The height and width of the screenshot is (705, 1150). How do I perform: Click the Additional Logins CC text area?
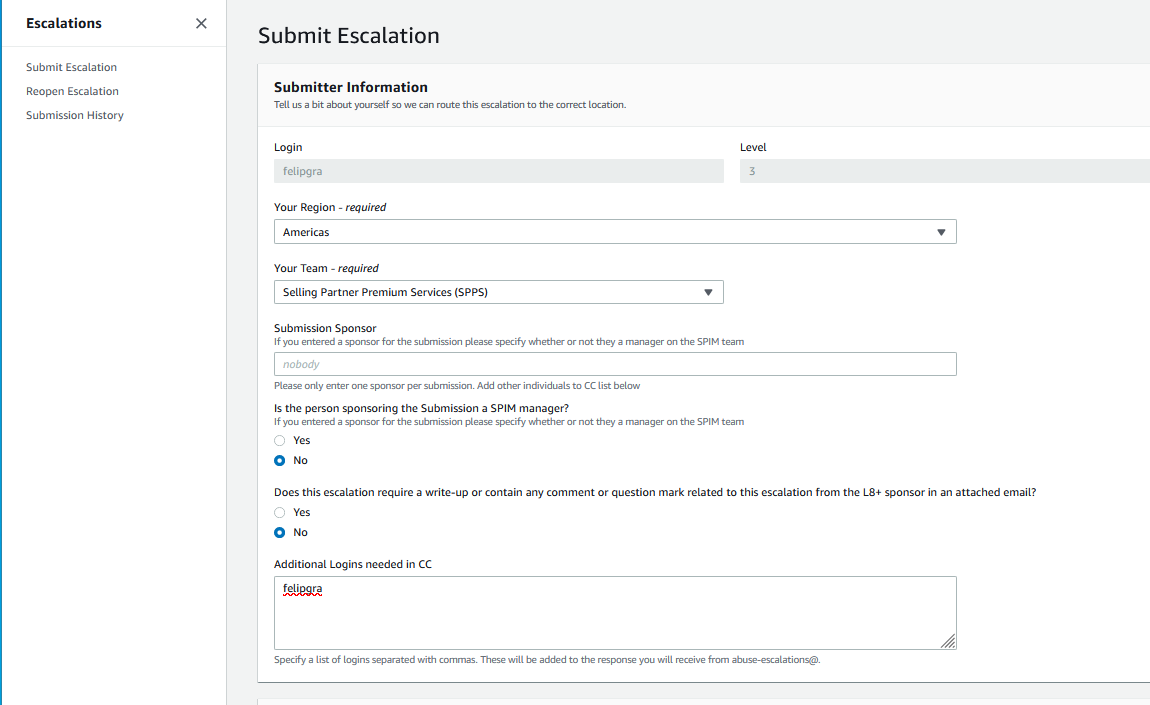[614, 612]
